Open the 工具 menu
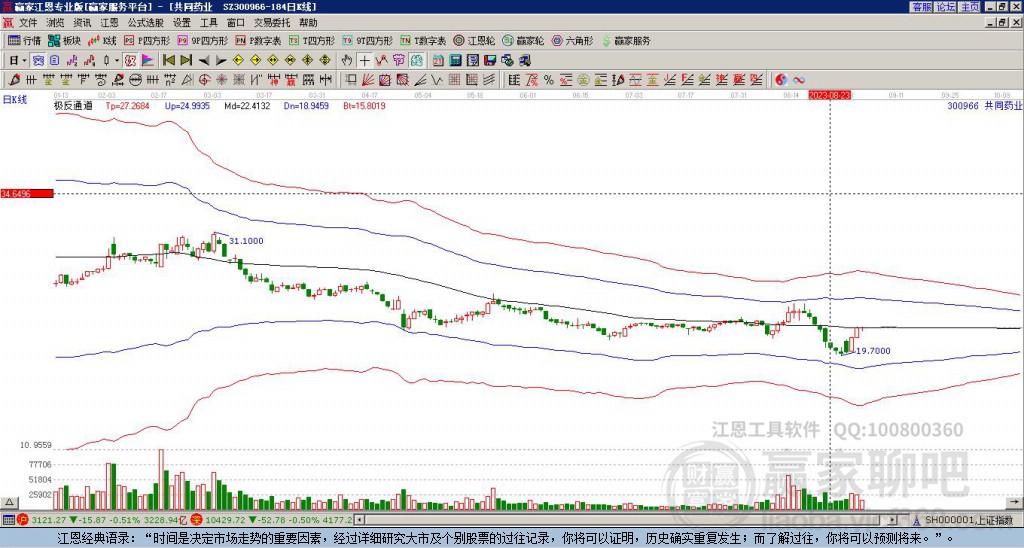 pos(208,23)
